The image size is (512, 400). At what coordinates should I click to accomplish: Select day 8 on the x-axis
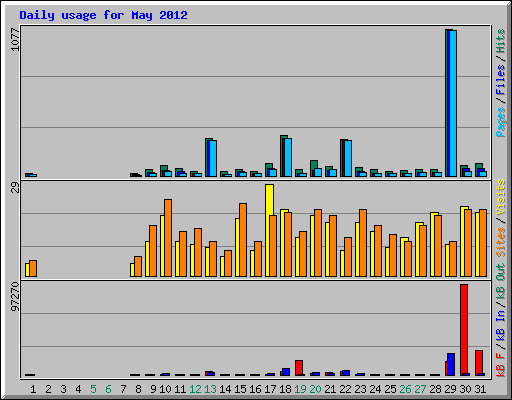pos(138,389)
